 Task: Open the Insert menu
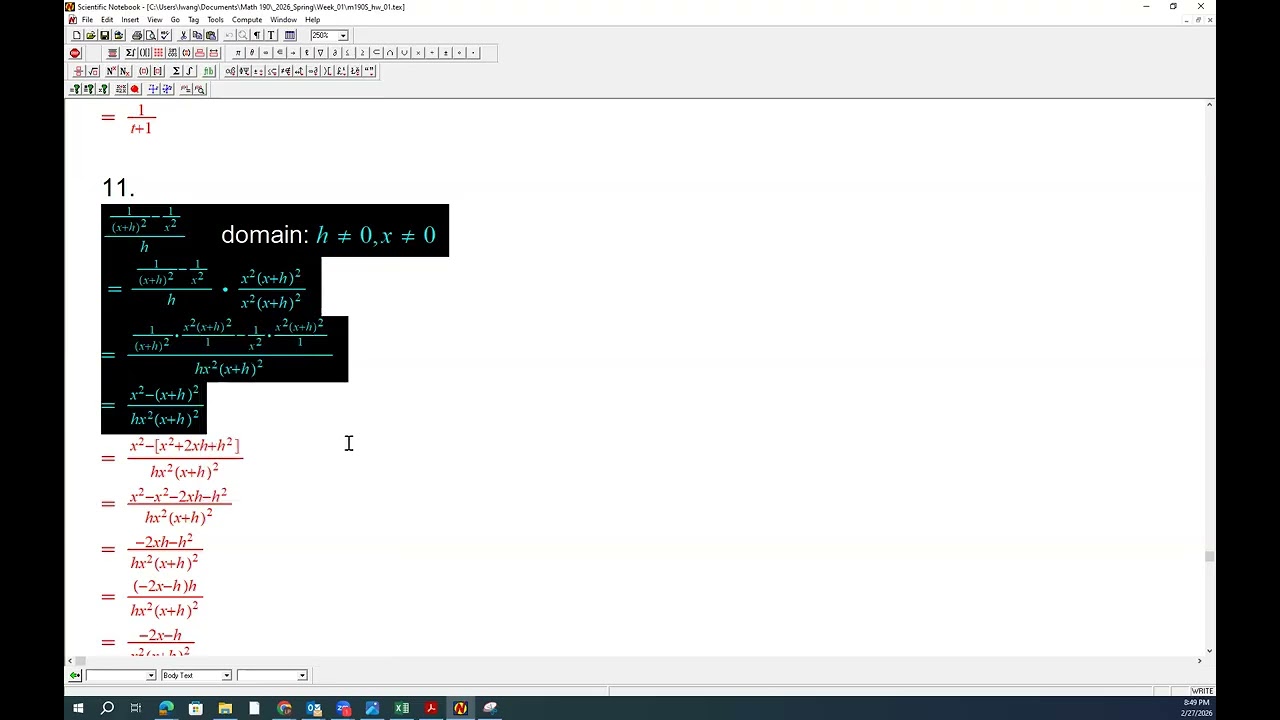point(130,20)
